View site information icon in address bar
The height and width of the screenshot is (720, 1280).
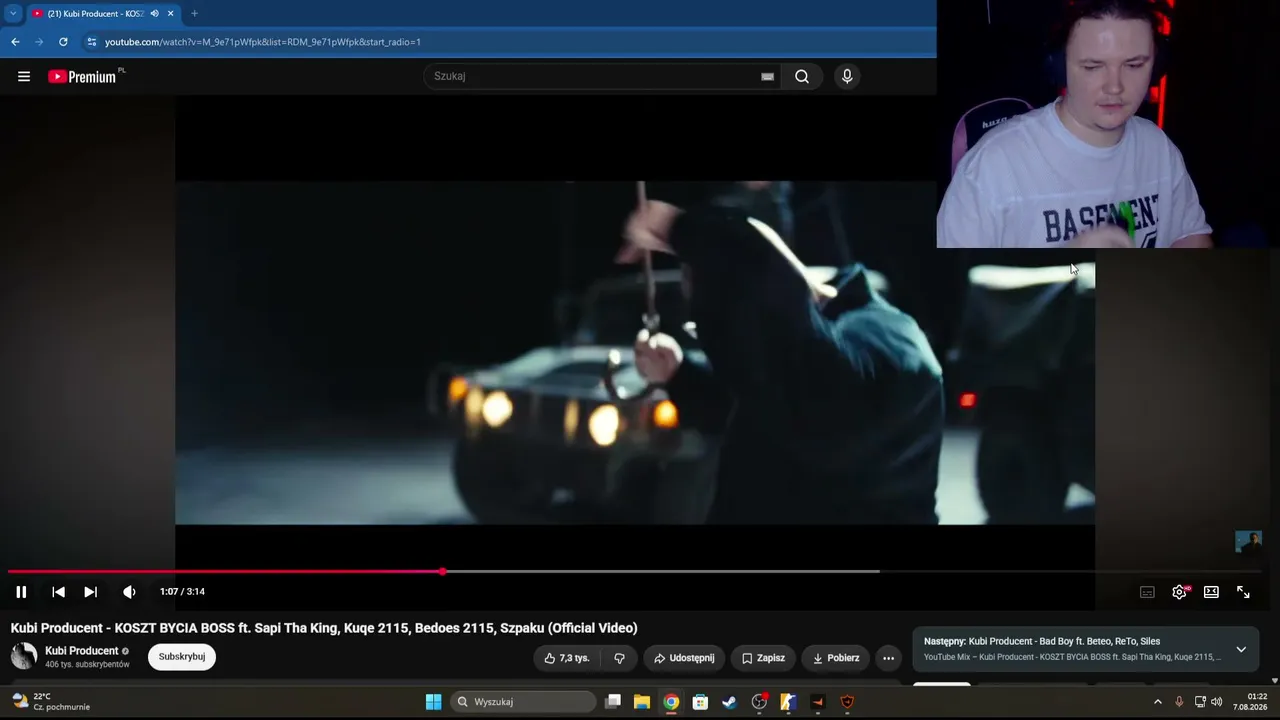click(x=92, y=42)
